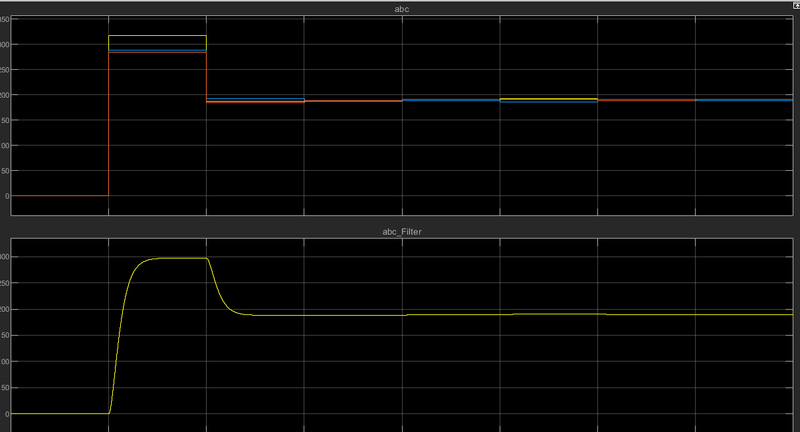Click the zero-level orange line before the step
Screen dimensions: 800x432
tap(55, 196)
